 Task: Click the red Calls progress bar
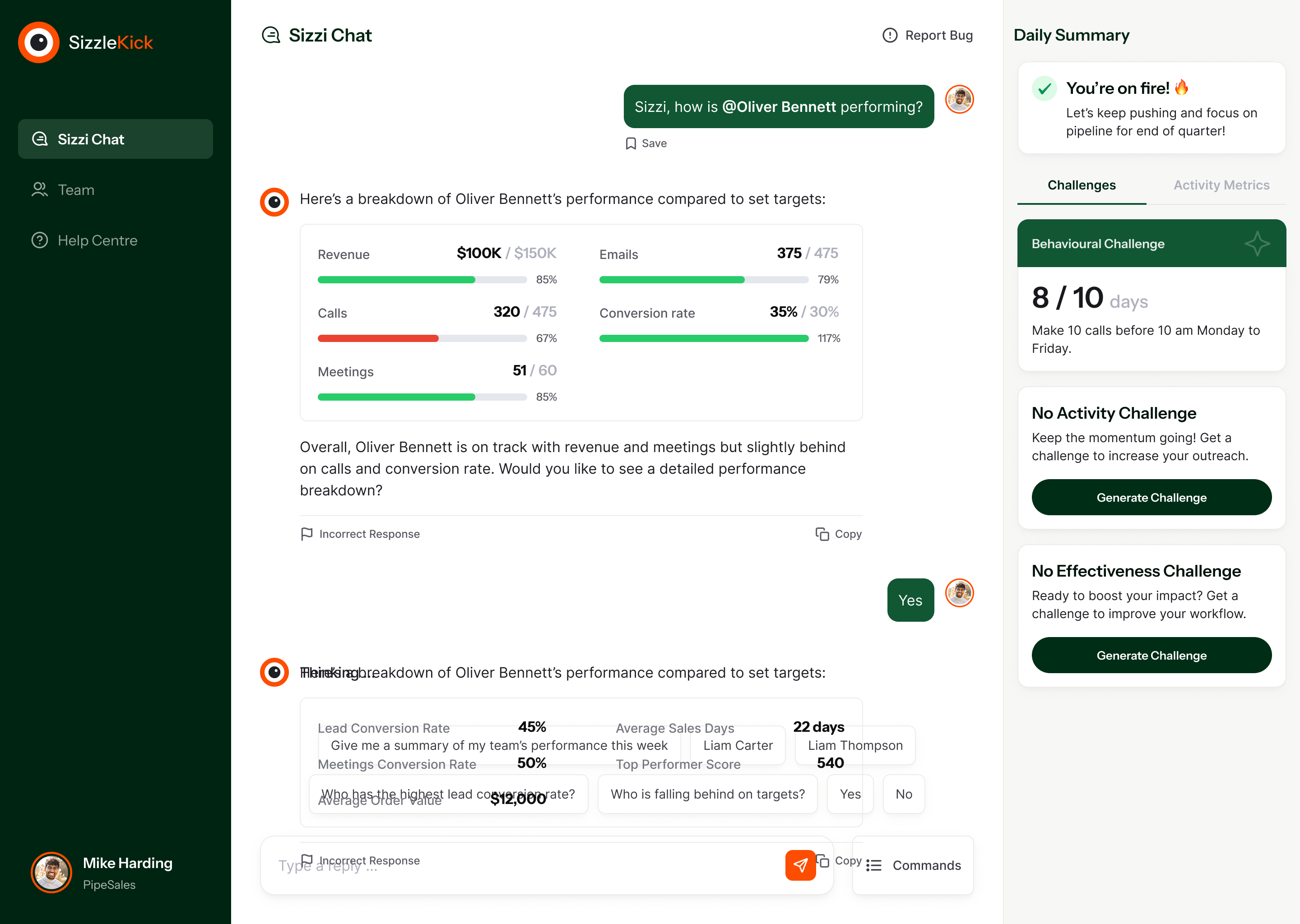(x=378, y=338)
